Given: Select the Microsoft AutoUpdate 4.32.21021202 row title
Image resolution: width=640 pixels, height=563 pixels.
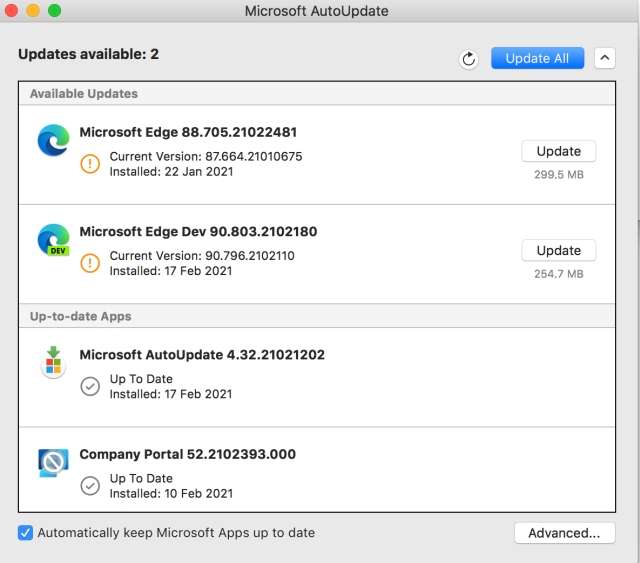Looking at the screenshot, I should click(x=202, y=355).
